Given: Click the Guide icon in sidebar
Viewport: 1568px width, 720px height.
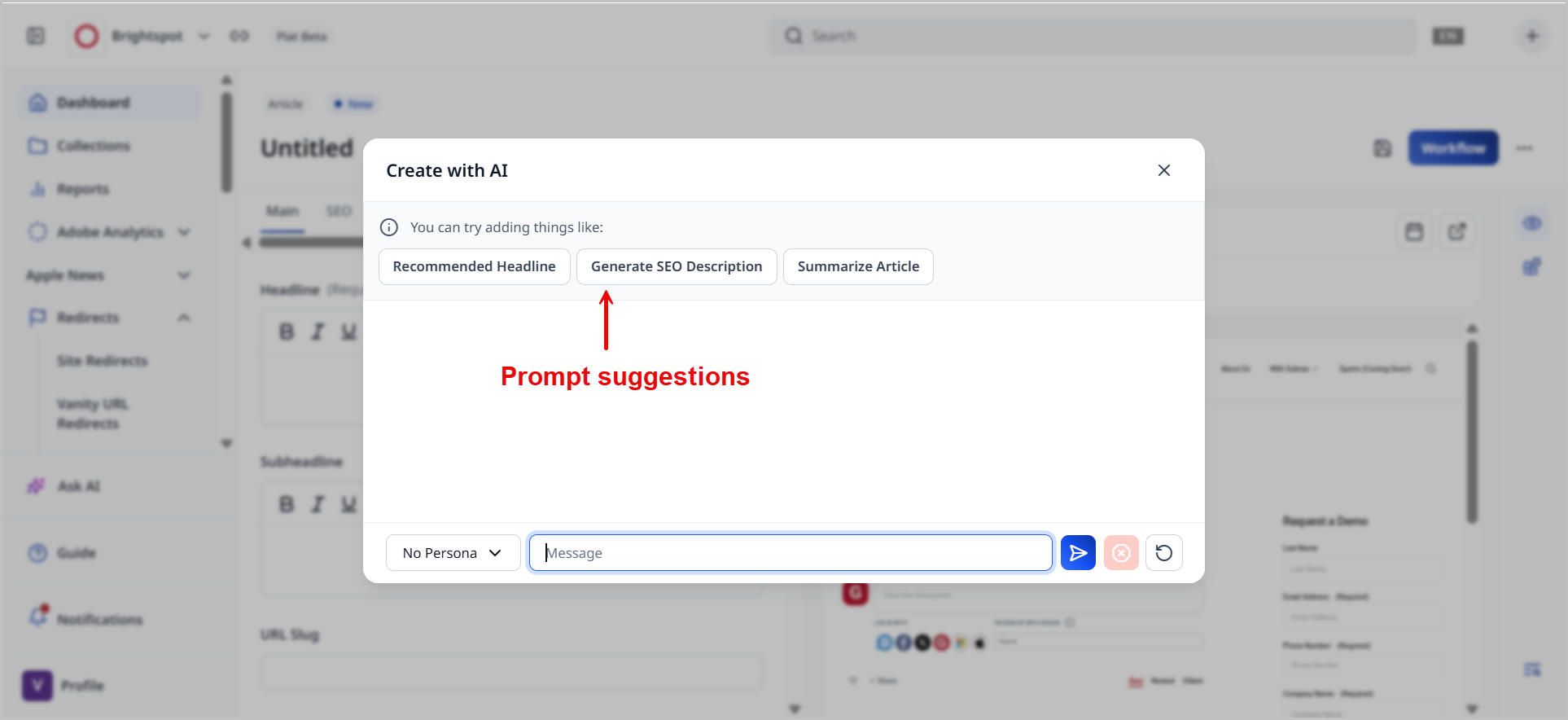Looking at the screenshot, I should pyautogui.click(x=38, y=553).
